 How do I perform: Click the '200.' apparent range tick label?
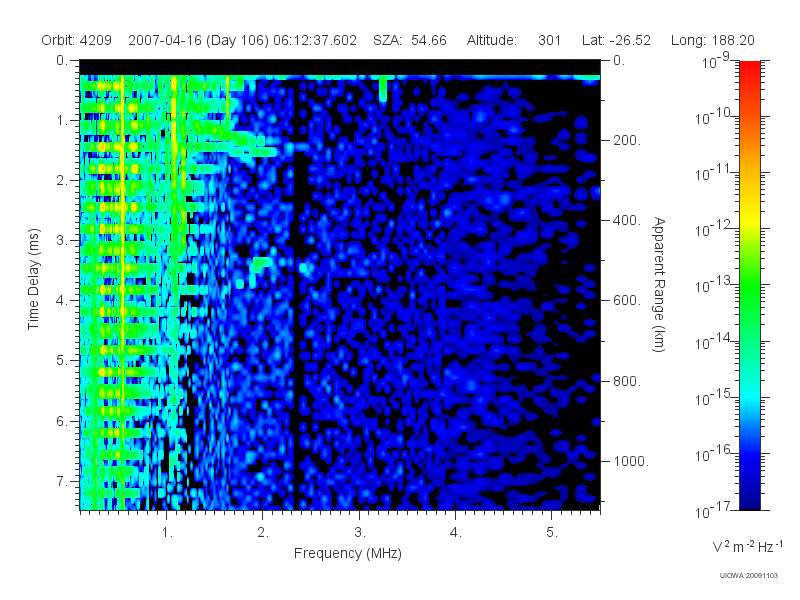[x=627, y=140]
